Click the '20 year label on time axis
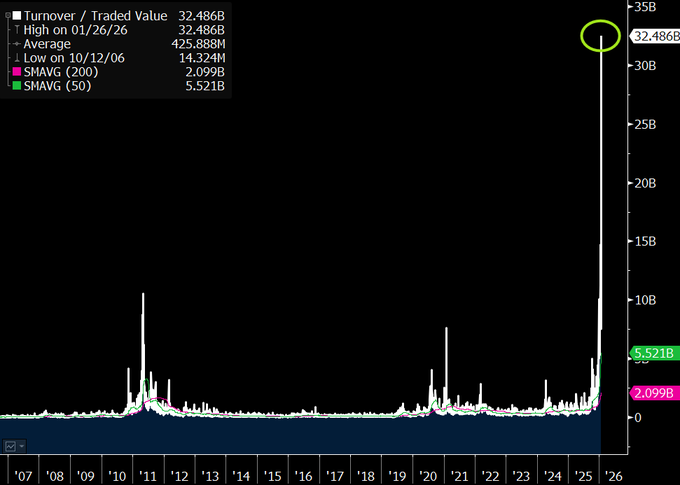Viewport: 680px width, 485px height. pyautogui.click(x=428, y=476)
